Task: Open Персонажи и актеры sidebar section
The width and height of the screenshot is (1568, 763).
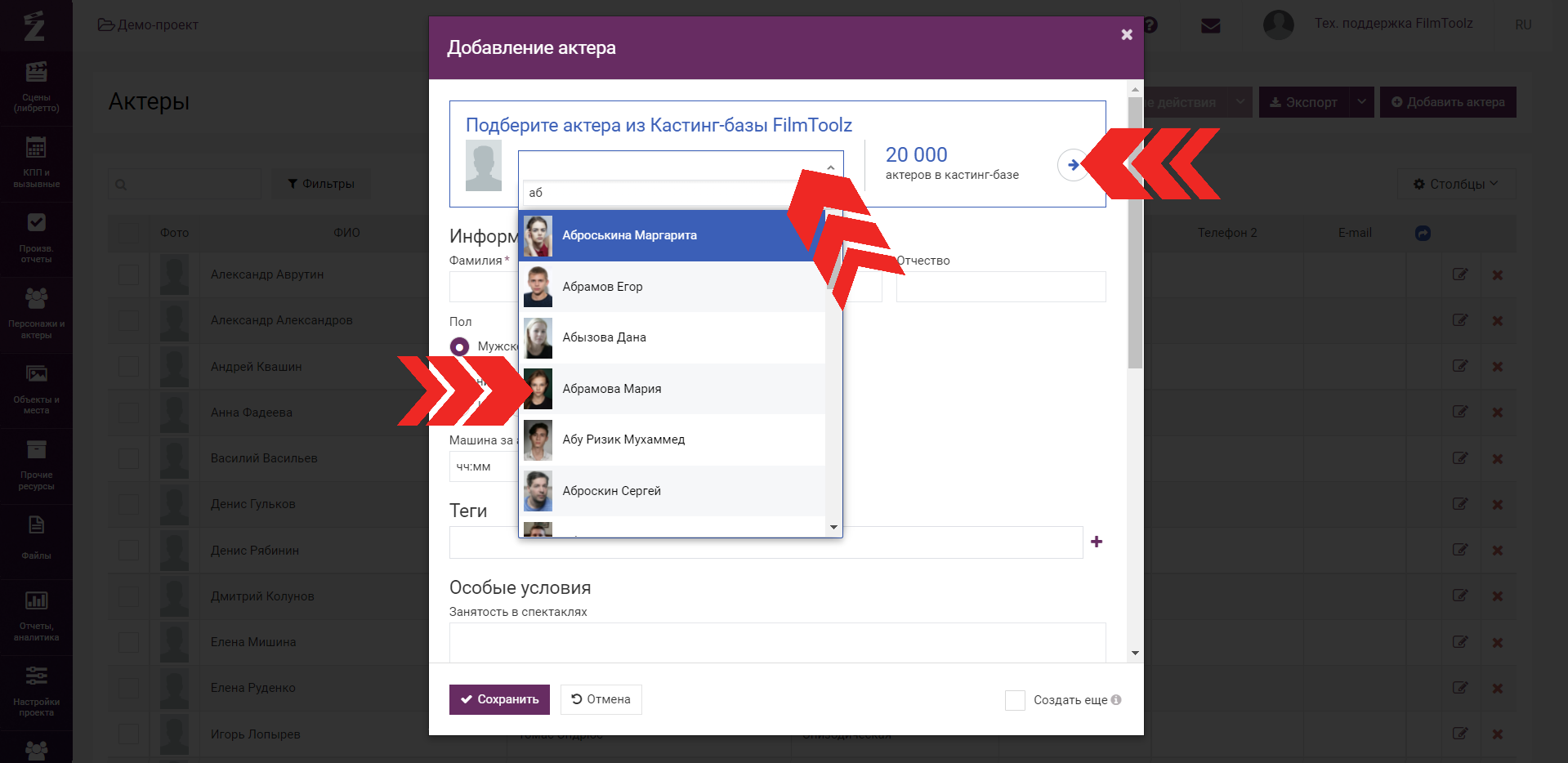Action: (36, 315)
